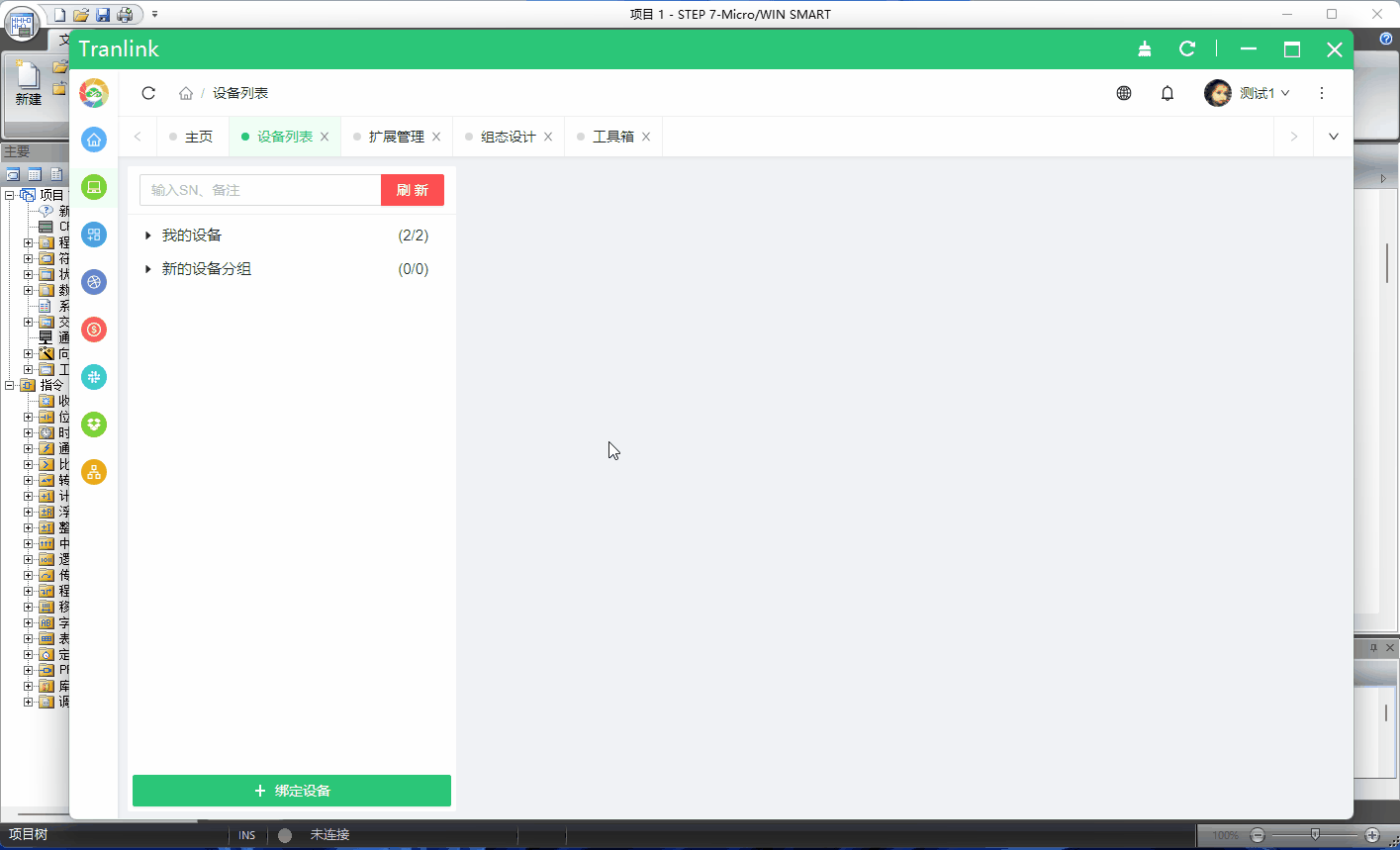The height and width of the screenshot is (850, 1400).
Task: Click the new document icon in STEP 7 quick toolbar
Action: pos(60,15)
